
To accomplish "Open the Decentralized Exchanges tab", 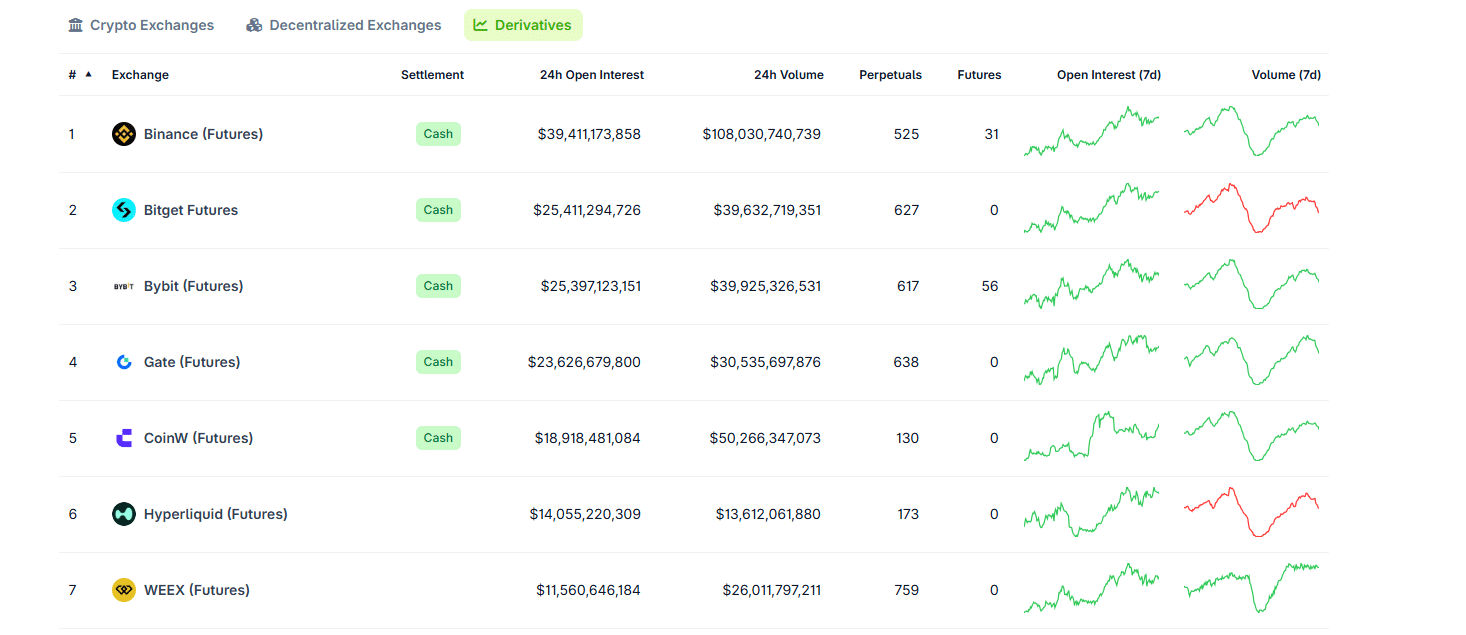I will 344,25.
